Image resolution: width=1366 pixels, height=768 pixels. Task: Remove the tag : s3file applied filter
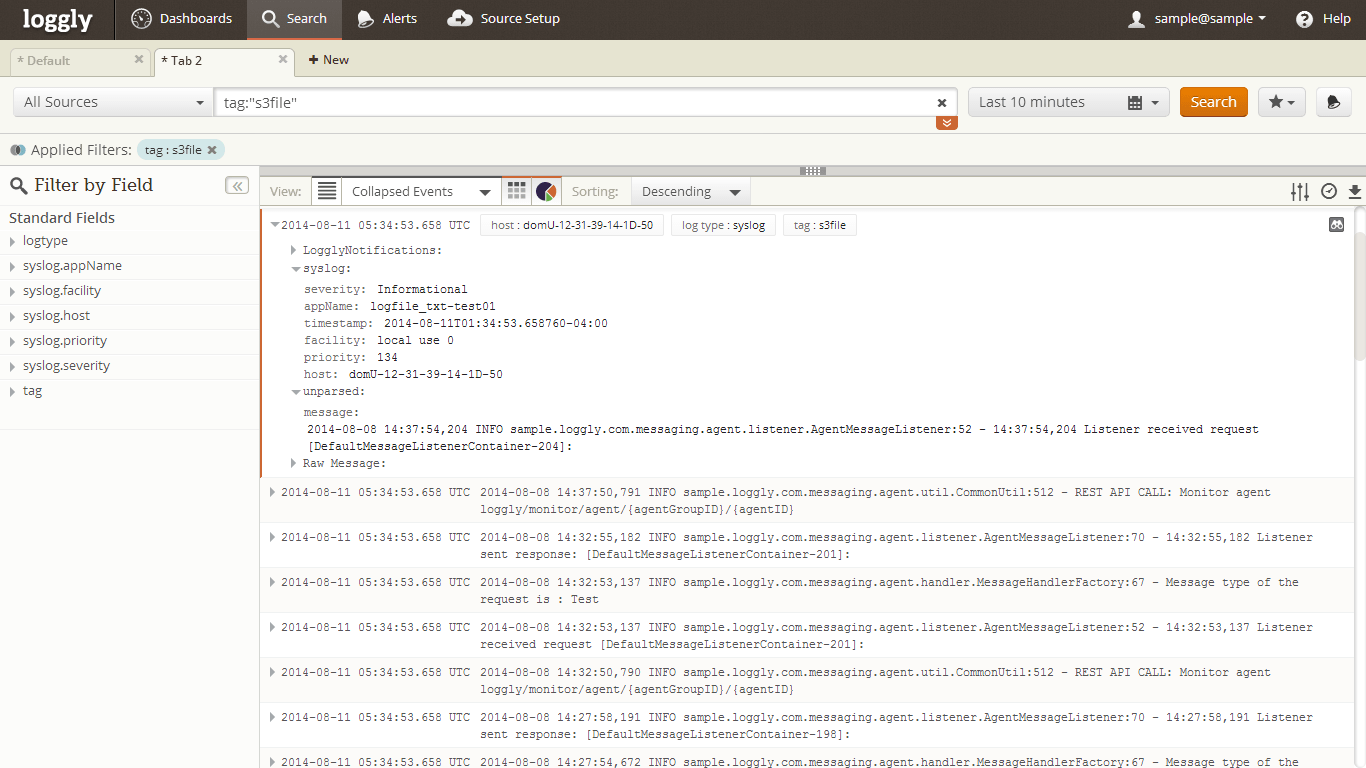[212, 150]
